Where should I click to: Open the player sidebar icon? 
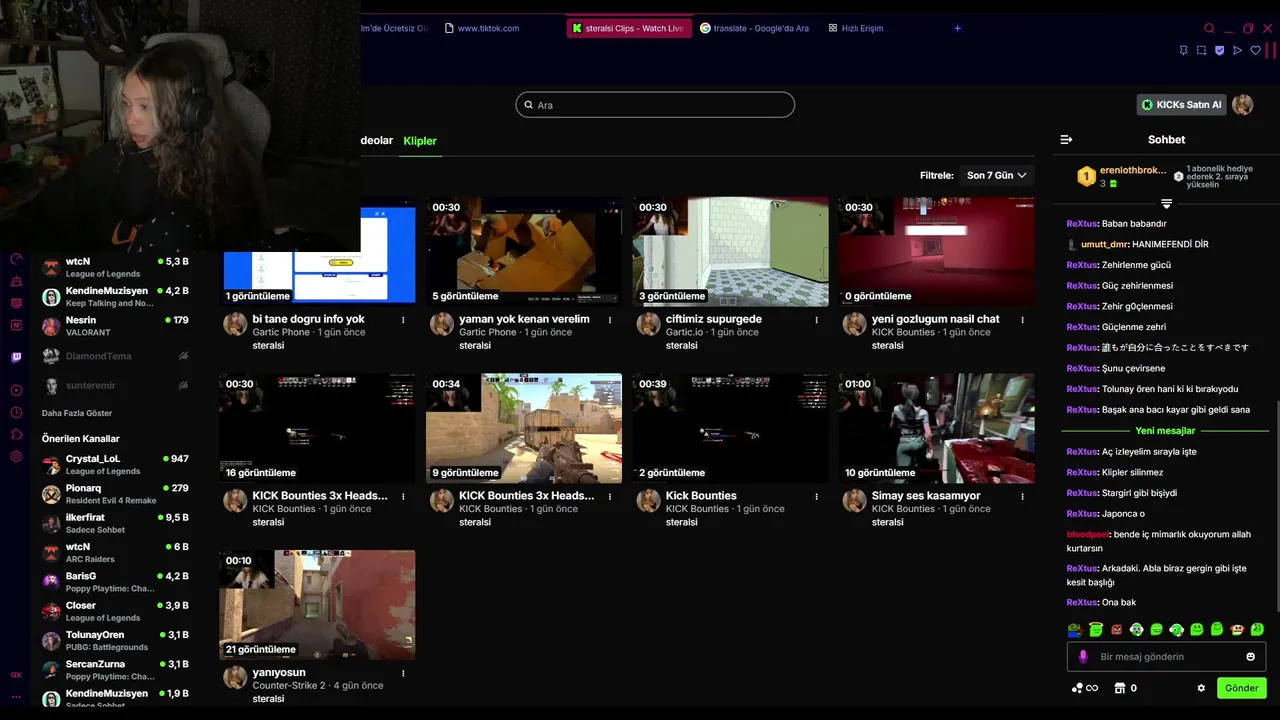pyautogui.click(x=16, y=391)
